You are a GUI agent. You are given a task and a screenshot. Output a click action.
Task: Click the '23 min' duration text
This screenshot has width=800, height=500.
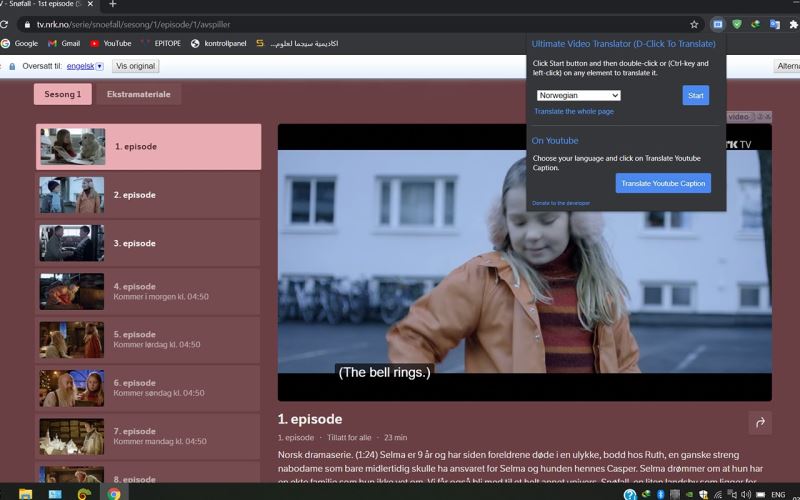395,438
